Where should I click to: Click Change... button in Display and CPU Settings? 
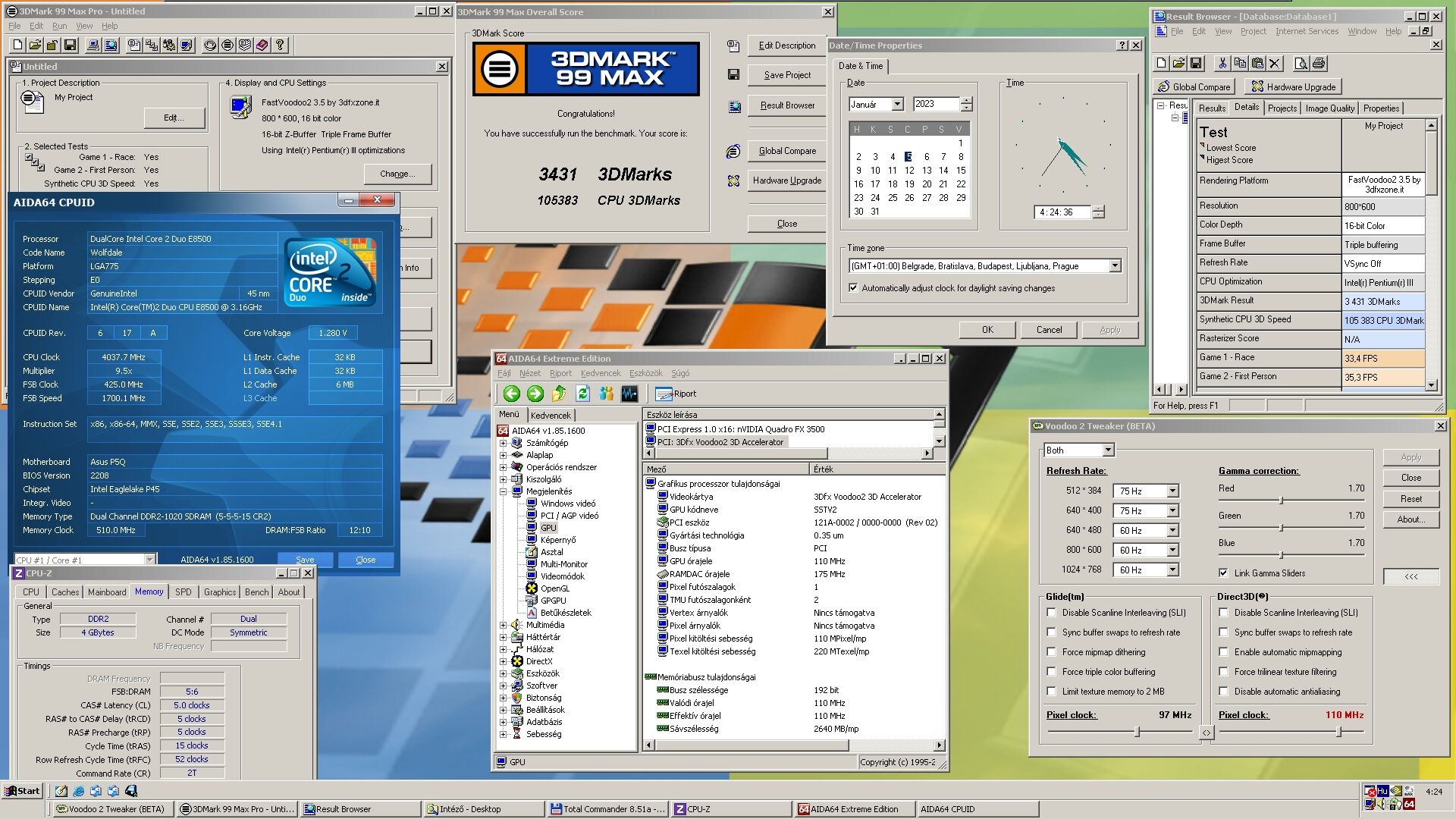pyautogui.click(x=397, y=174)
